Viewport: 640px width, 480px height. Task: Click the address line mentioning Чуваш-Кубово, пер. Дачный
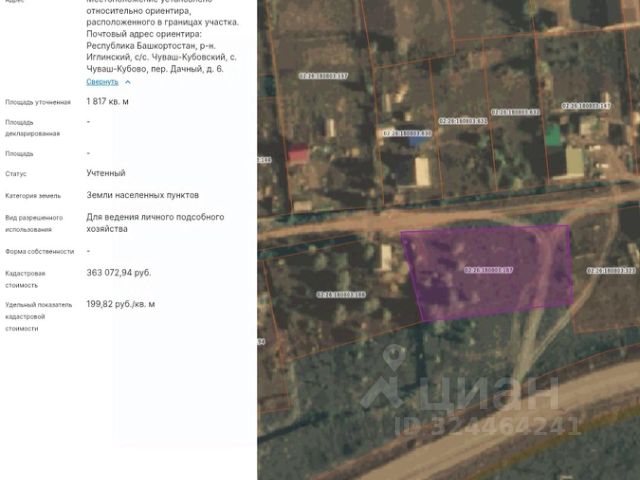(x=155, y=69)
